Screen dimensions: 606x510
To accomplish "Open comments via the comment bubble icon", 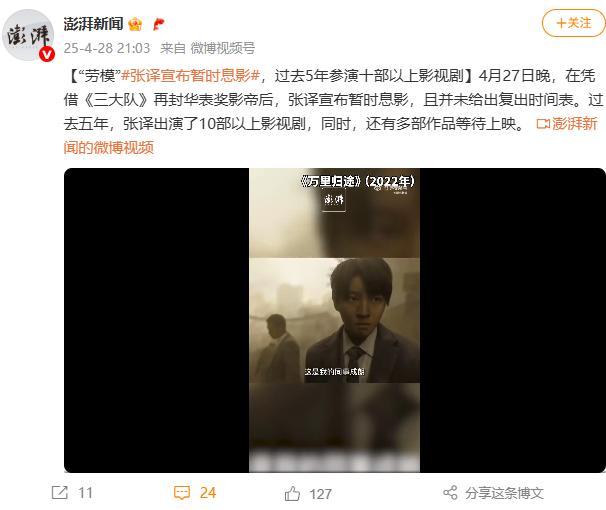I will click(182, 493).
